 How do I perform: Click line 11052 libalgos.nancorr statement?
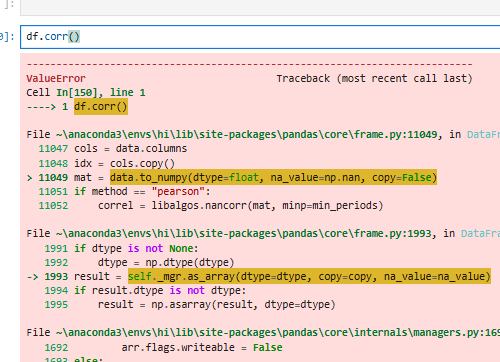(211, 206)
